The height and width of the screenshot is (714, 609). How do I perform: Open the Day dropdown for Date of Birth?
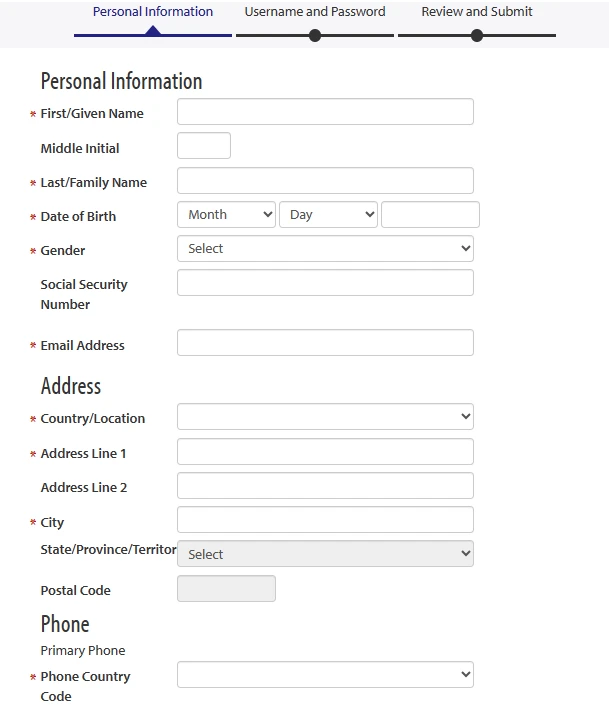coord(328,214)
